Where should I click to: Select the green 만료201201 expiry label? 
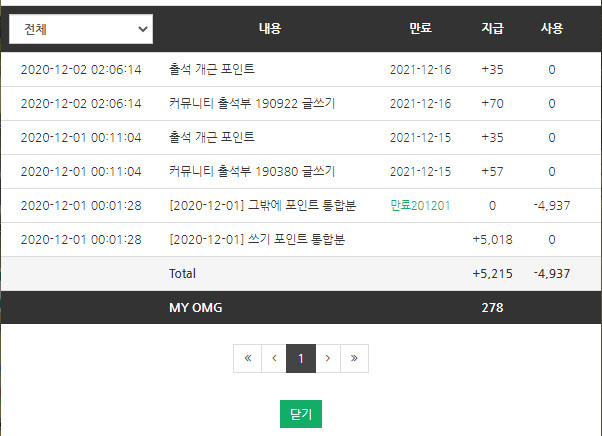coord(420,206)
